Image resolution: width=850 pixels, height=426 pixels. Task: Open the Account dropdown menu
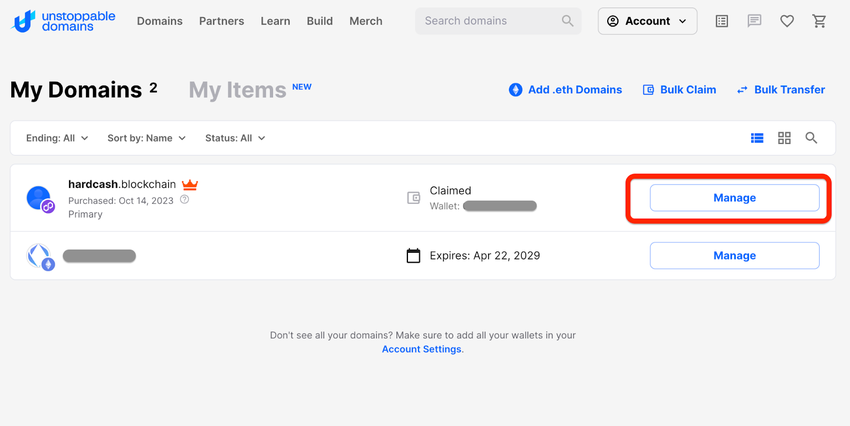coord(647,21)
